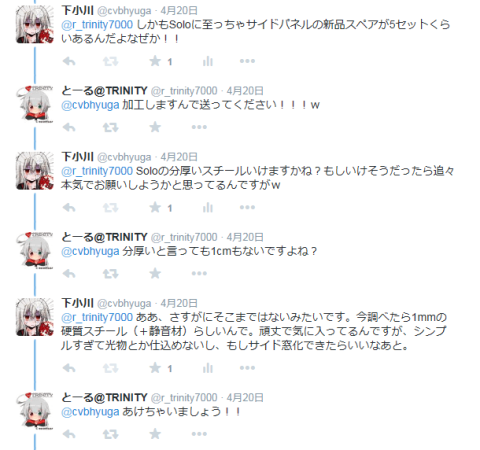The width and height of the screenshot is (480, 450).
Task: Open the 4月20日 timestamp of the 1cm tweet
Action: coord(245,237)
